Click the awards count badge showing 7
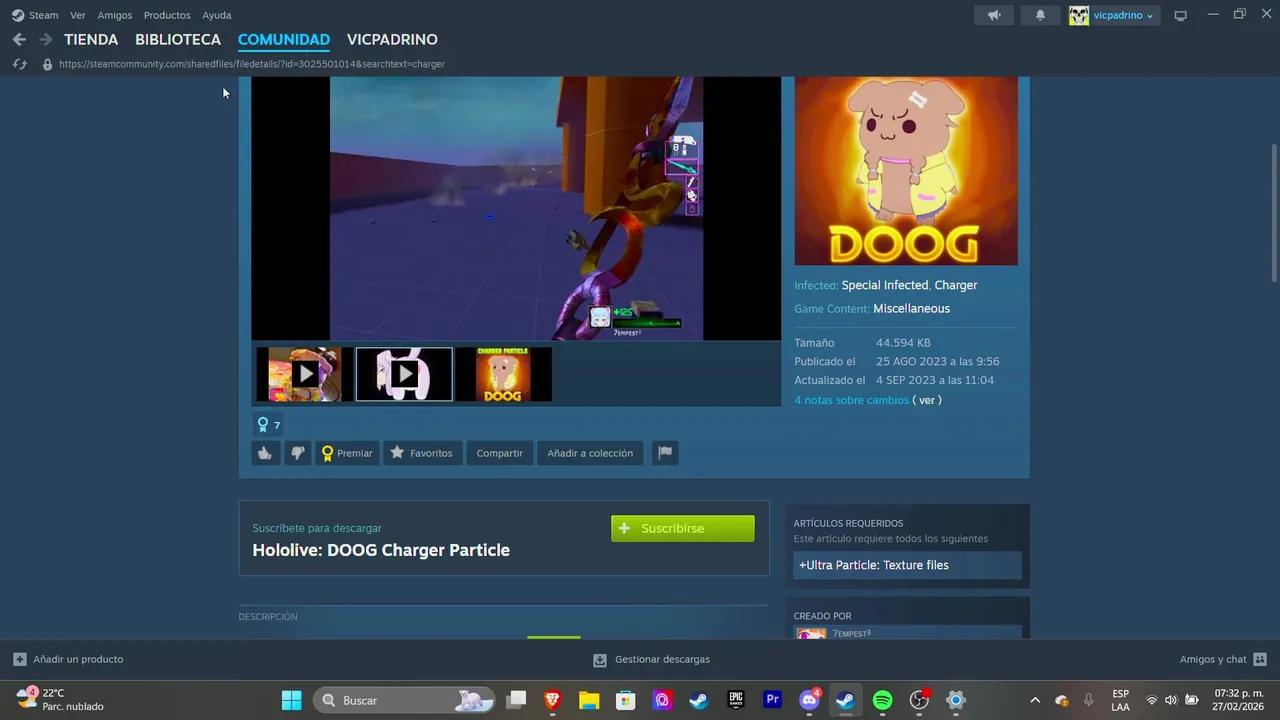Image resolution: width=1280 pixels, height=720 pixels. [x=268, y=424]
